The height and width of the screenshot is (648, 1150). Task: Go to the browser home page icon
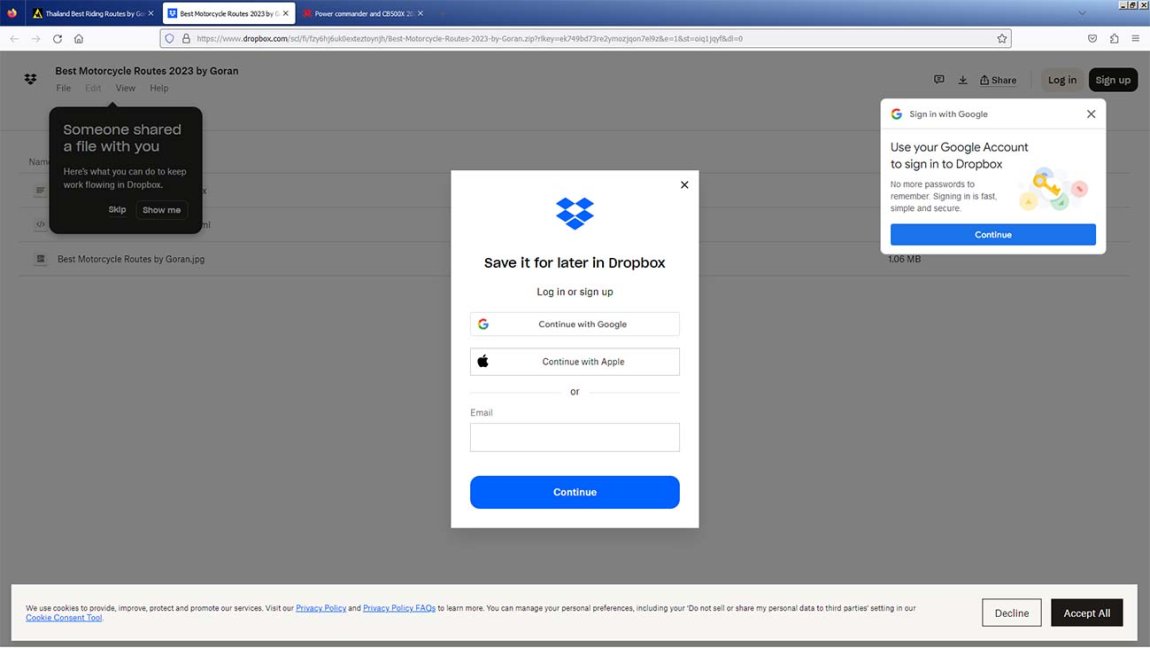79,39
